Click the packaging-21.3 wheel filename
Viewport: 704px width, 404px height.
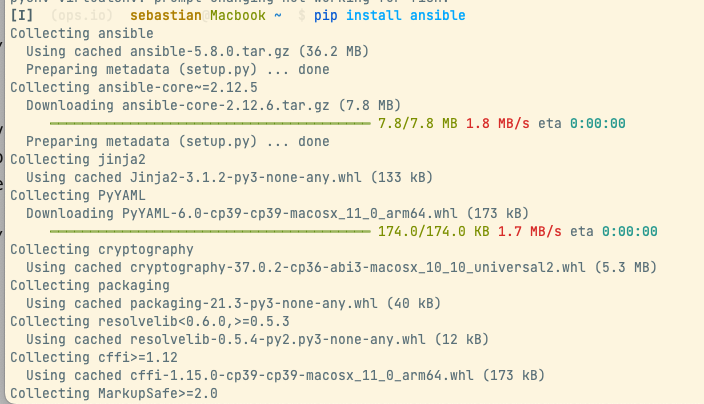237,303
